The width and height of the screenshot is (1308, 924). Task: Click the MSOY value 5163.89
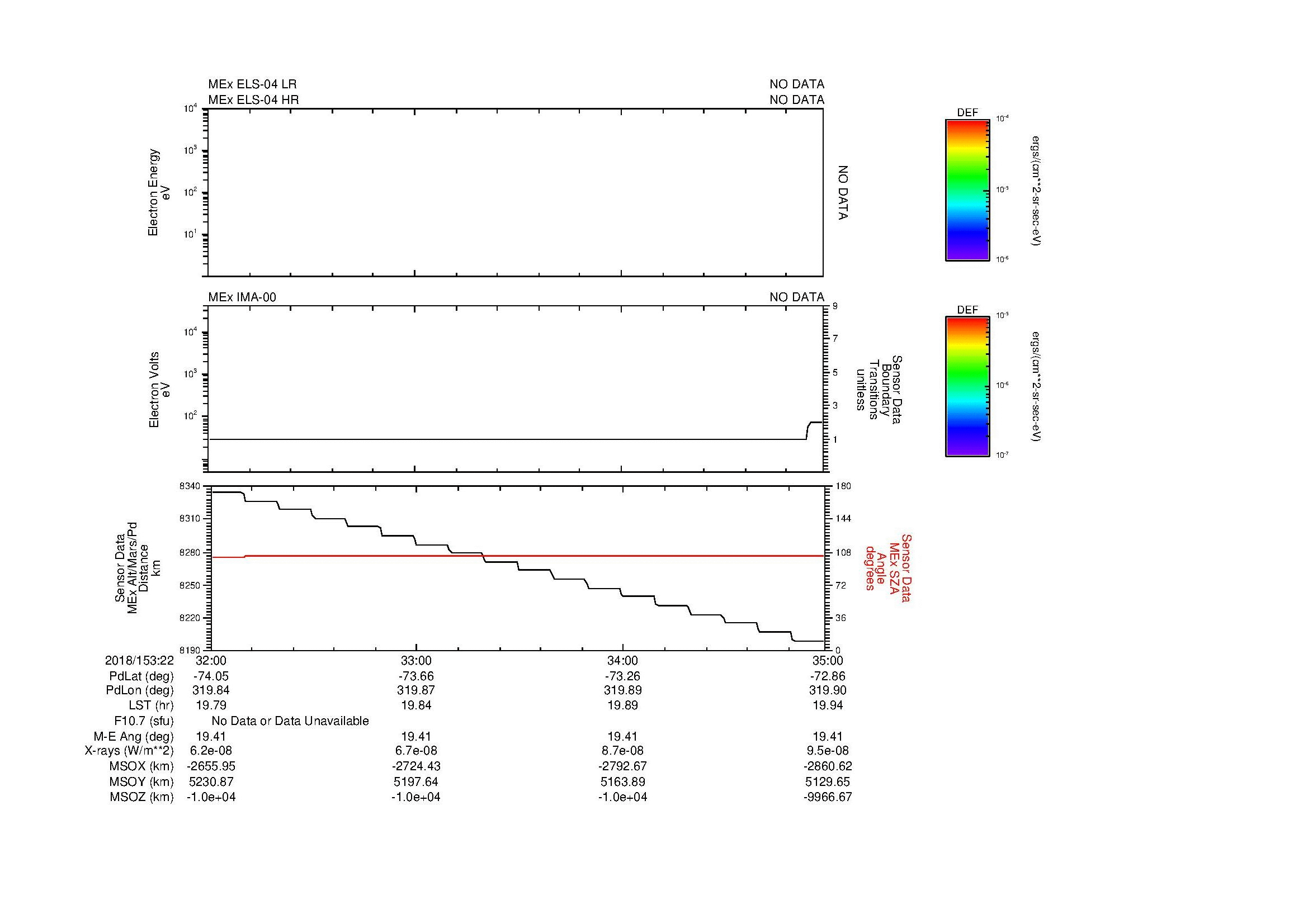[622, 781]
